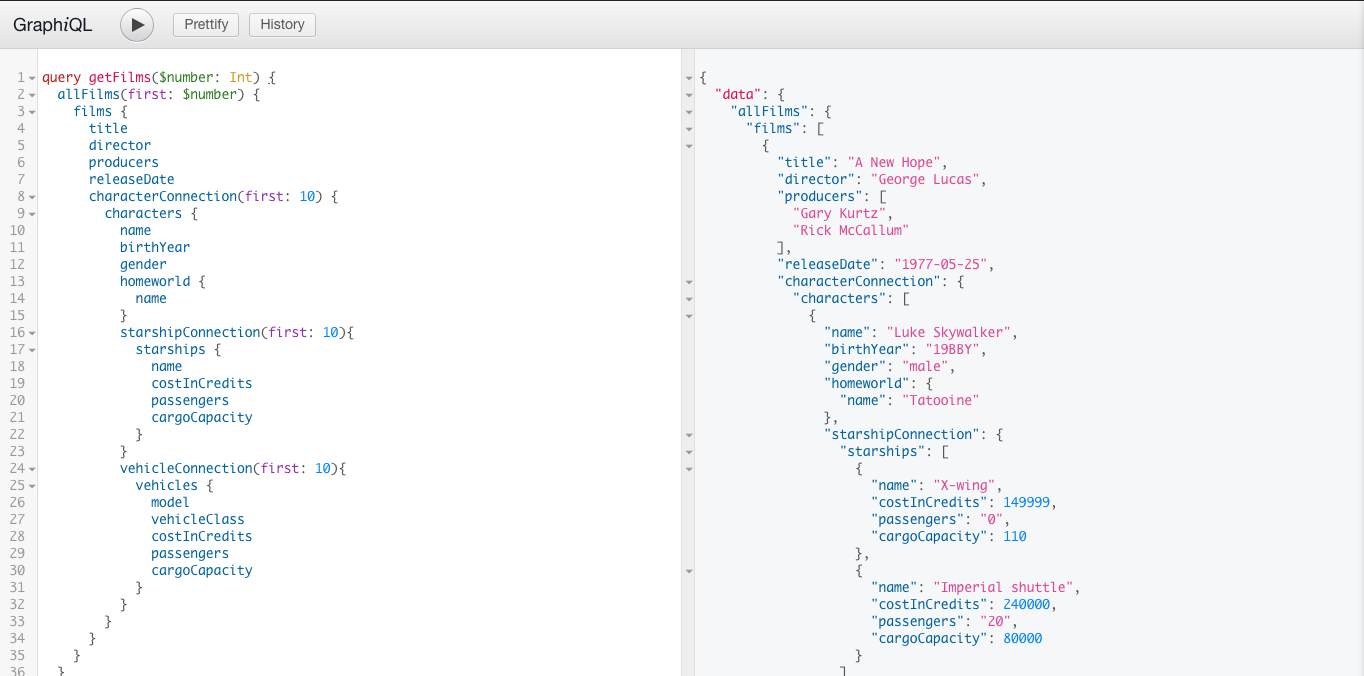Collapse starshipConnection block on line 16 of query

32,332
